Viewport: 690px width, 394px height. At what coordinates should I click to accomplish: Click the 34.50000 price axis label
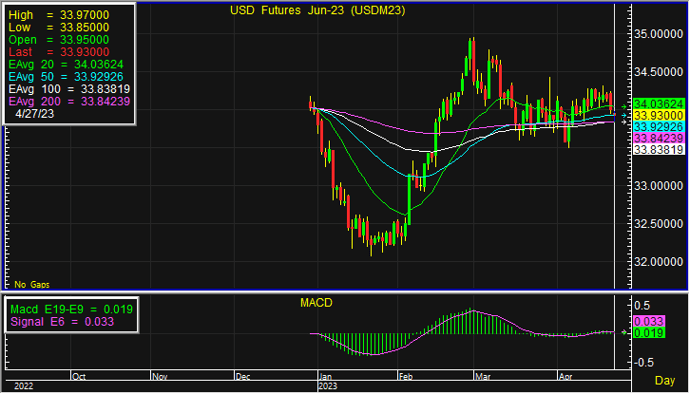pyautogui.click(x=659, y=72)
